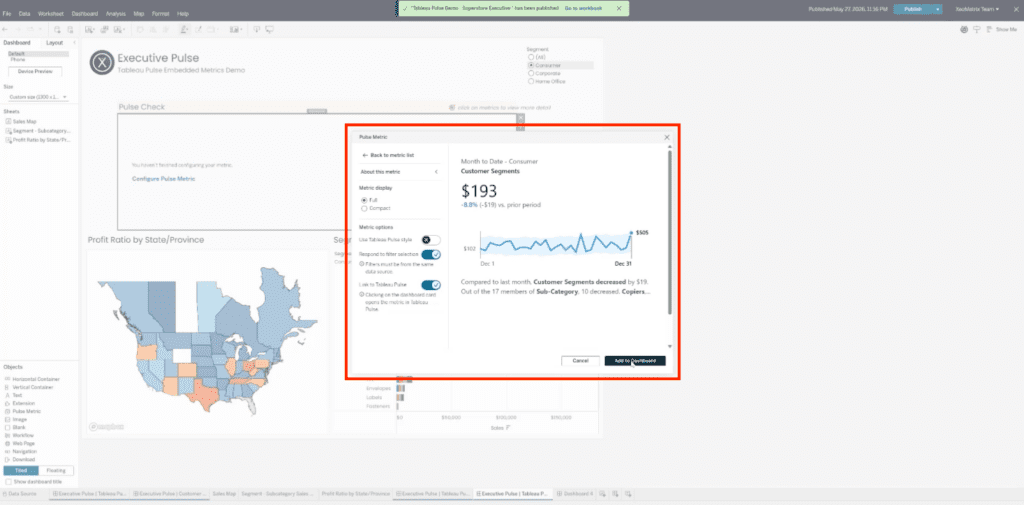This screenshot has width=1024, height=505.
Task: Open the Map menu
Action: point(138,13)
